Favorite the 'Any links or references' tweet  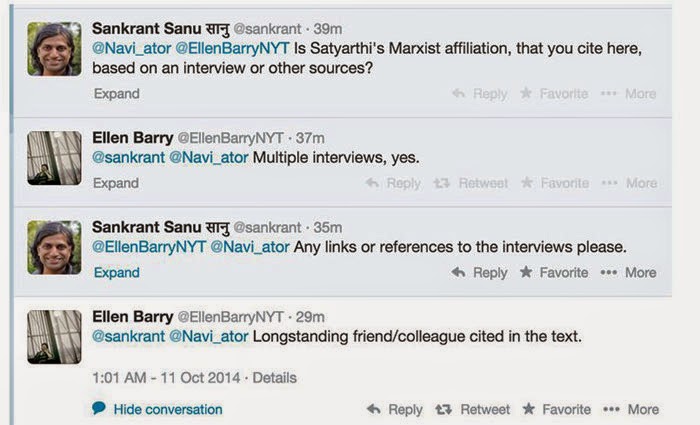554,272
